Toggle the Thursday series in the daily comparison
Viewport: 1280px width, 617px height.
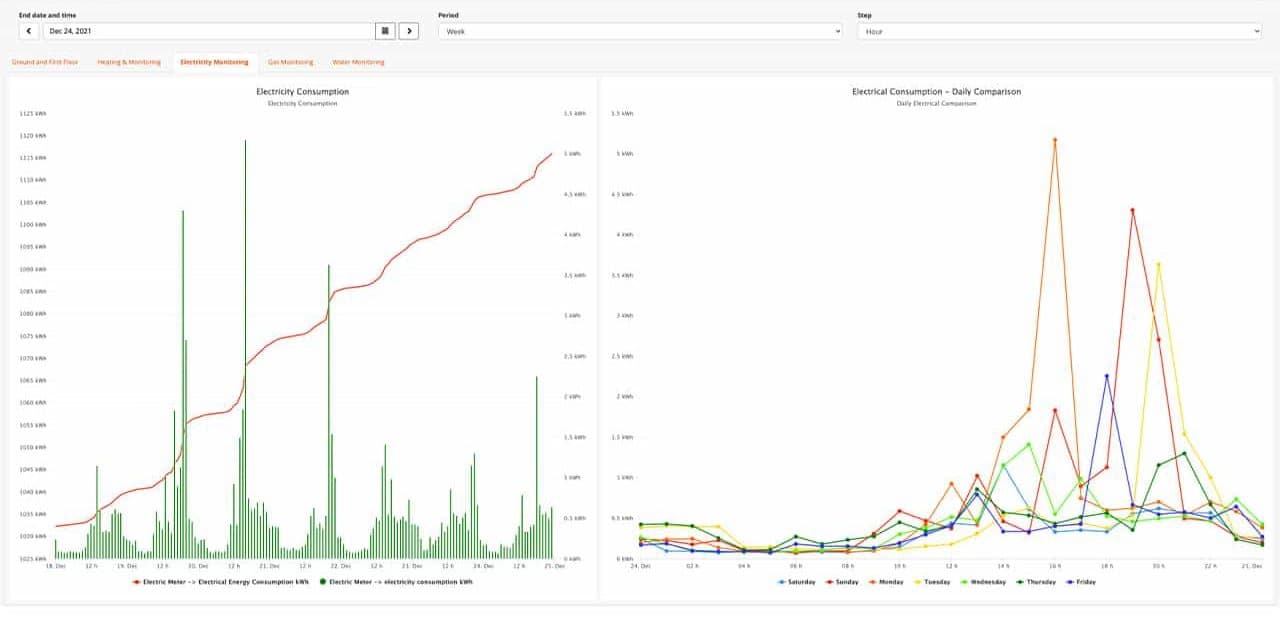pyautogui.click(x=1019, y=581)
